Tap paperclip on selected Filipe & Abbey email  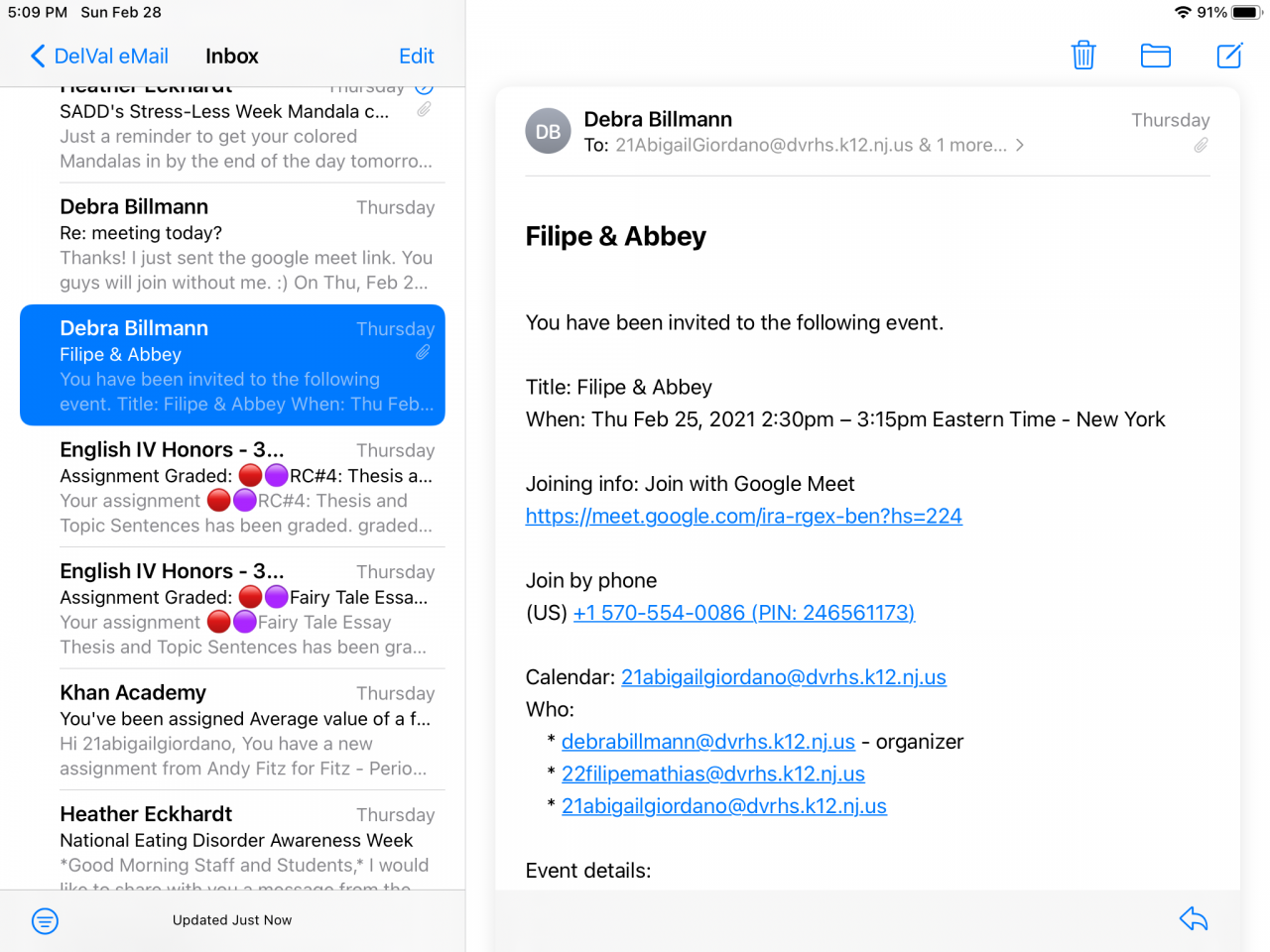[423, 352]
